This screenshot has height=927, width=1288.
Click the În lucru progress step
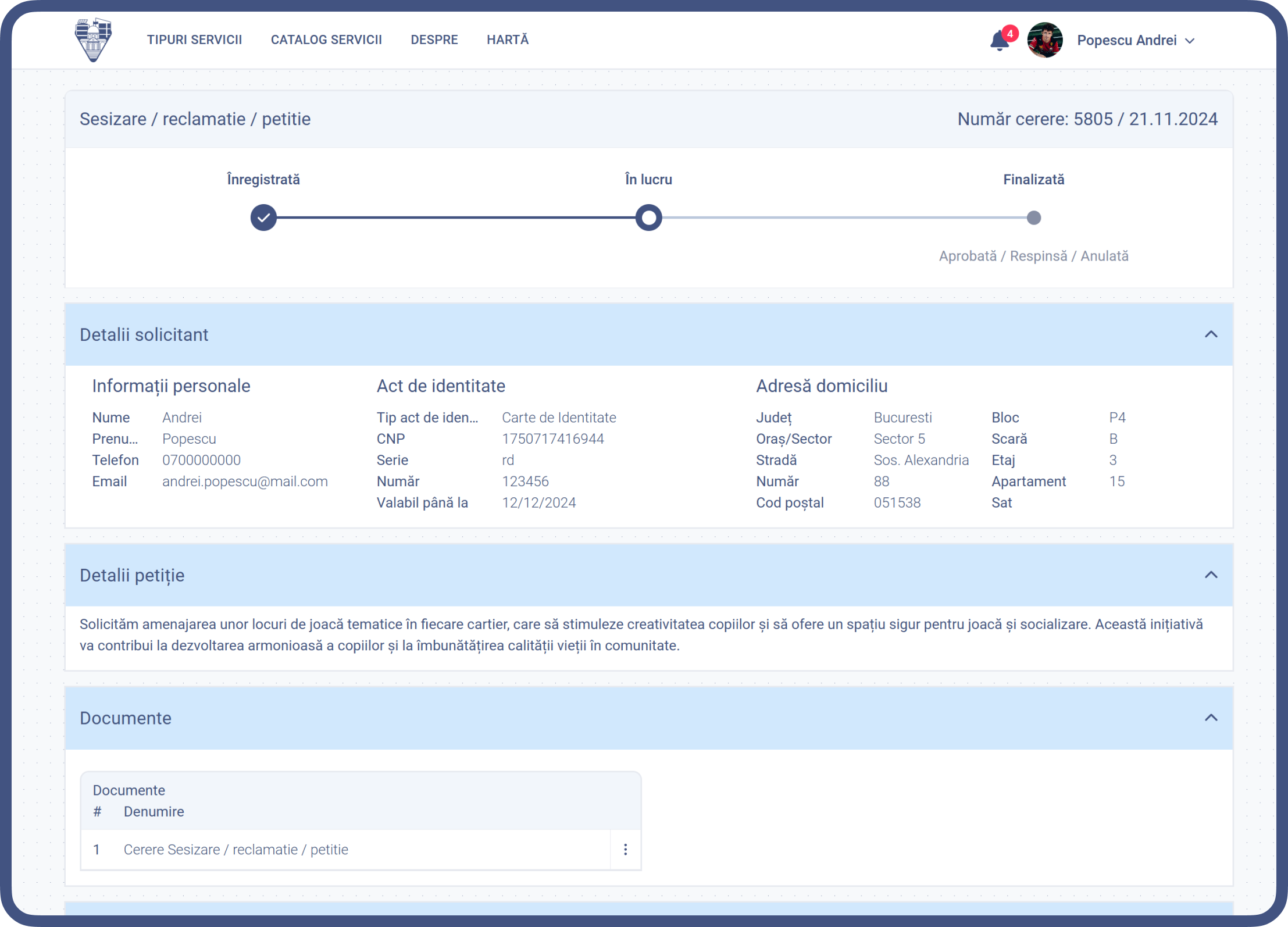[649, 218]
